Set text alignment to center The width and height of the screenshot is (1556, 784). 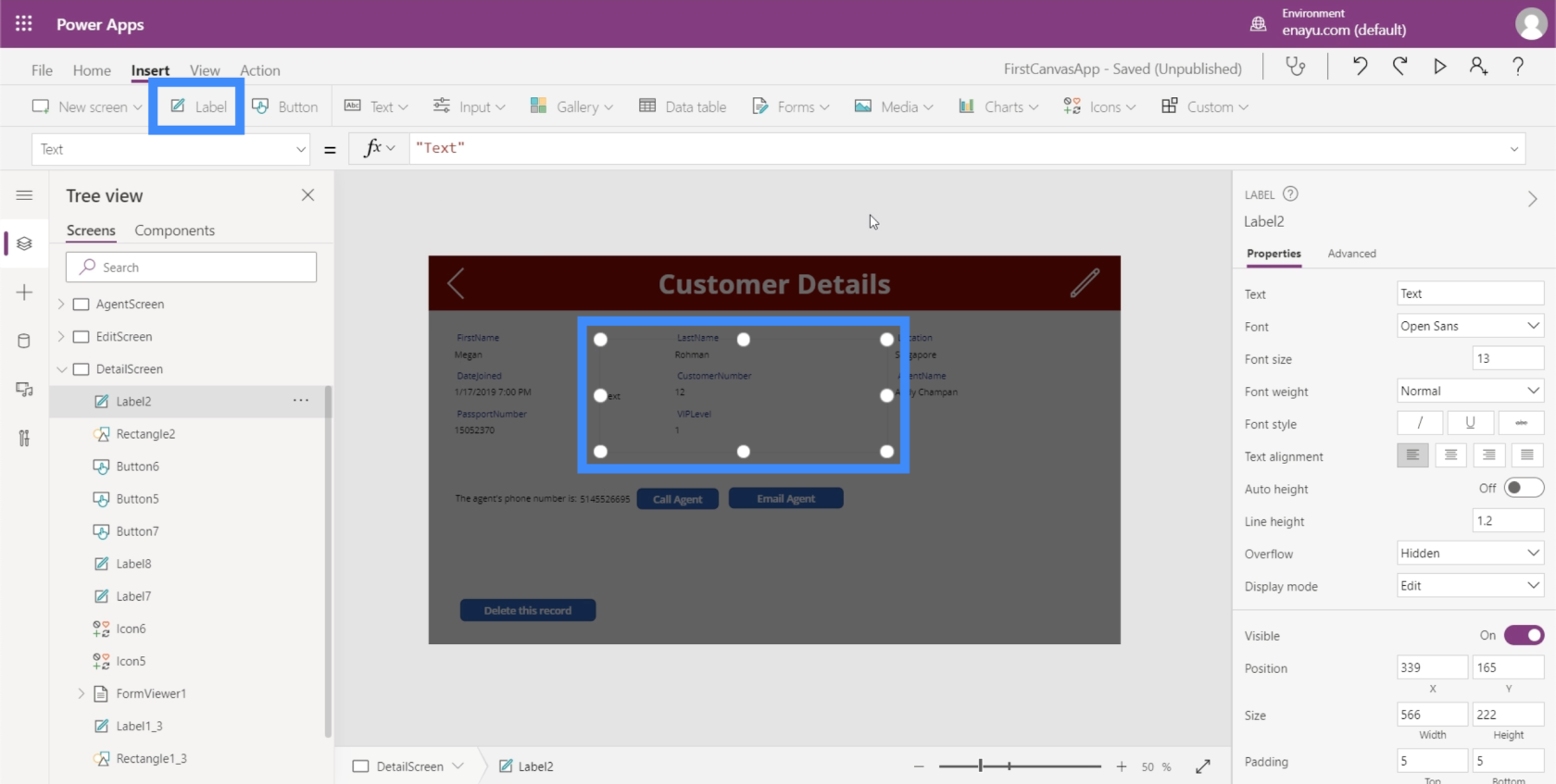click(1450, 455)
